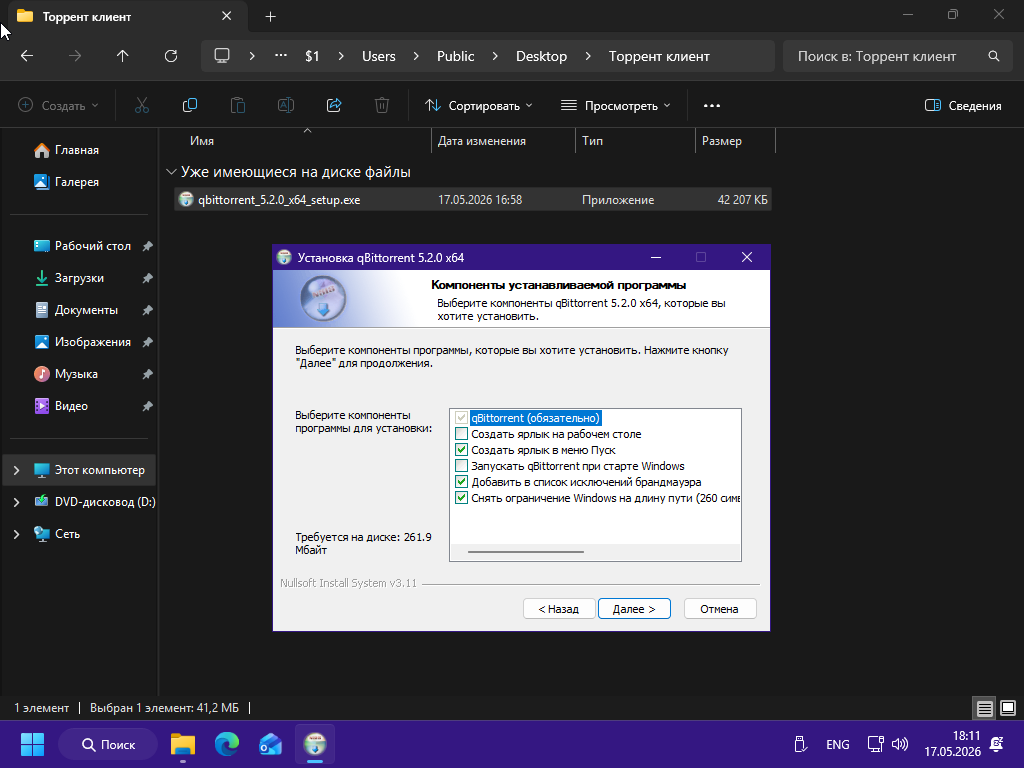Enable the create desktop shortcut checkbox
Viewport: 1024px width, 768px height.
click(x=462, y=434)
